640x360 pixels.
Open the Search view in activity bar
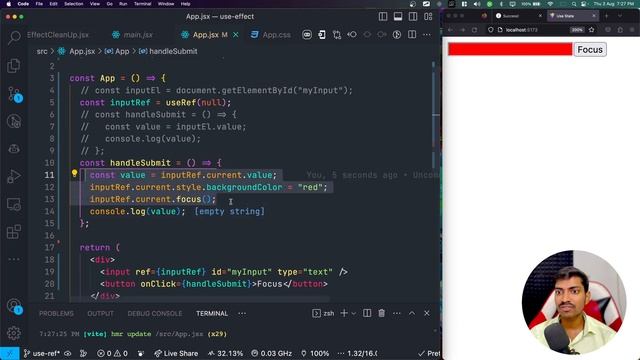click(x=14, y=38)
